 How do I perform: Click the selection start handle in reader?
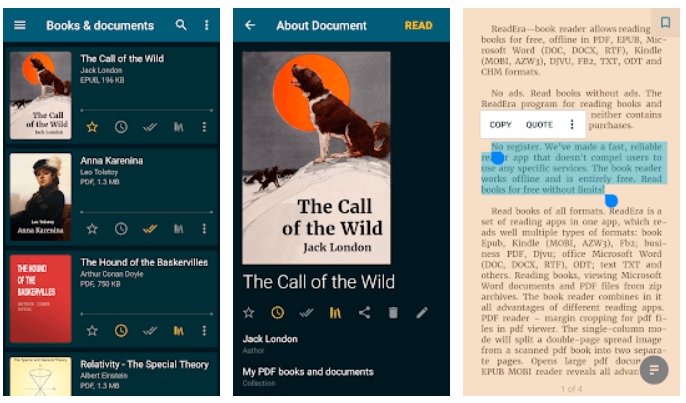coord(497,158)
